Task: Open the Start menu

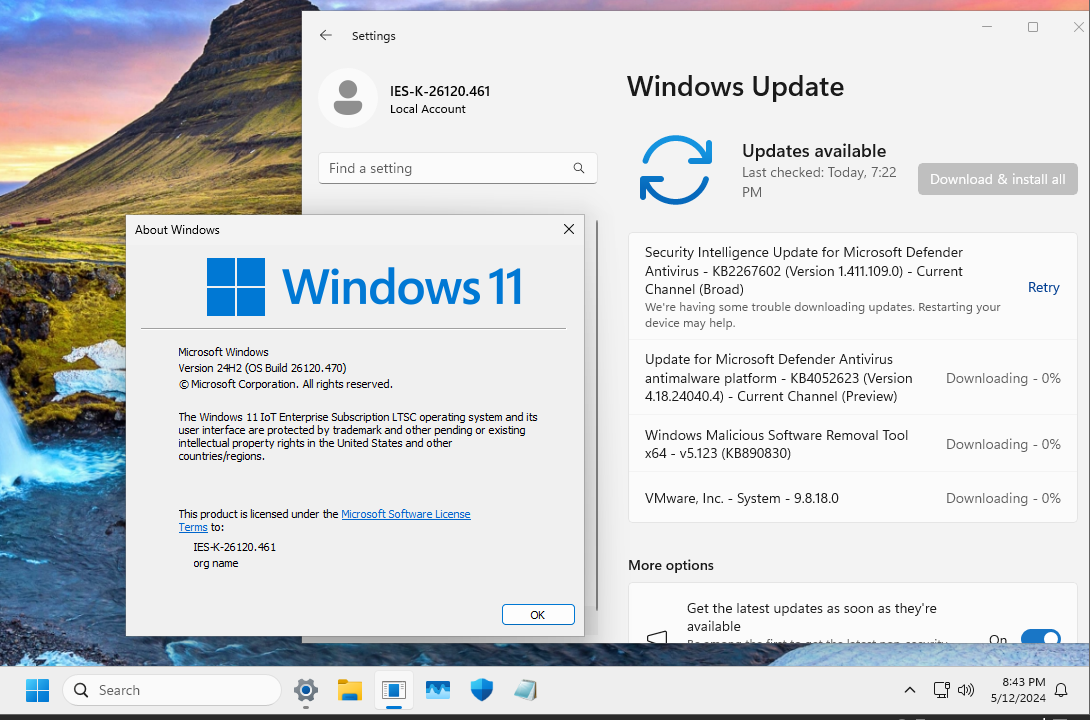Action: pos(37,690)
